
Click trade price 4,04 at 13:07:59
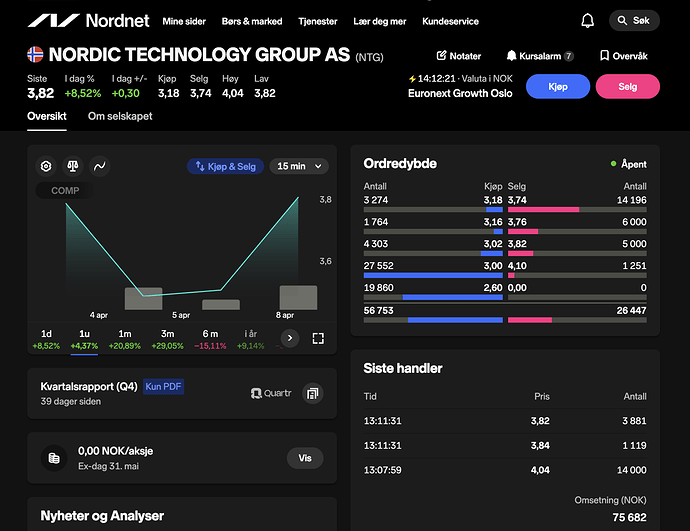(540, 470)
